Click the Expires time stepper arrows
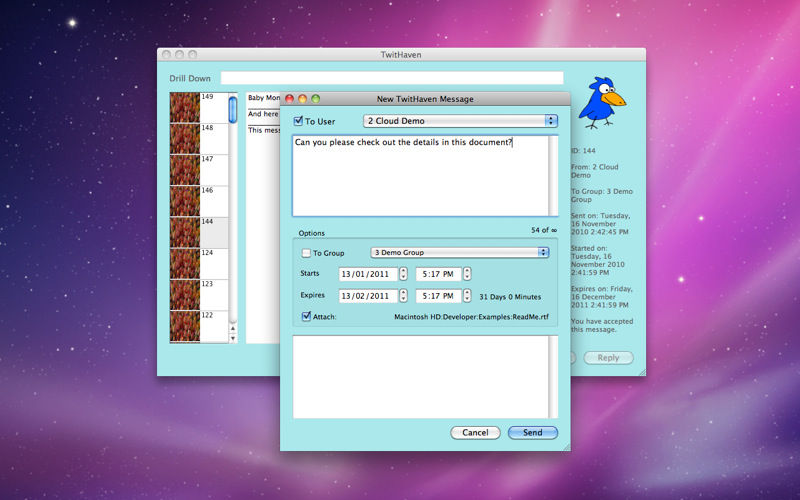 pos(467,296)
